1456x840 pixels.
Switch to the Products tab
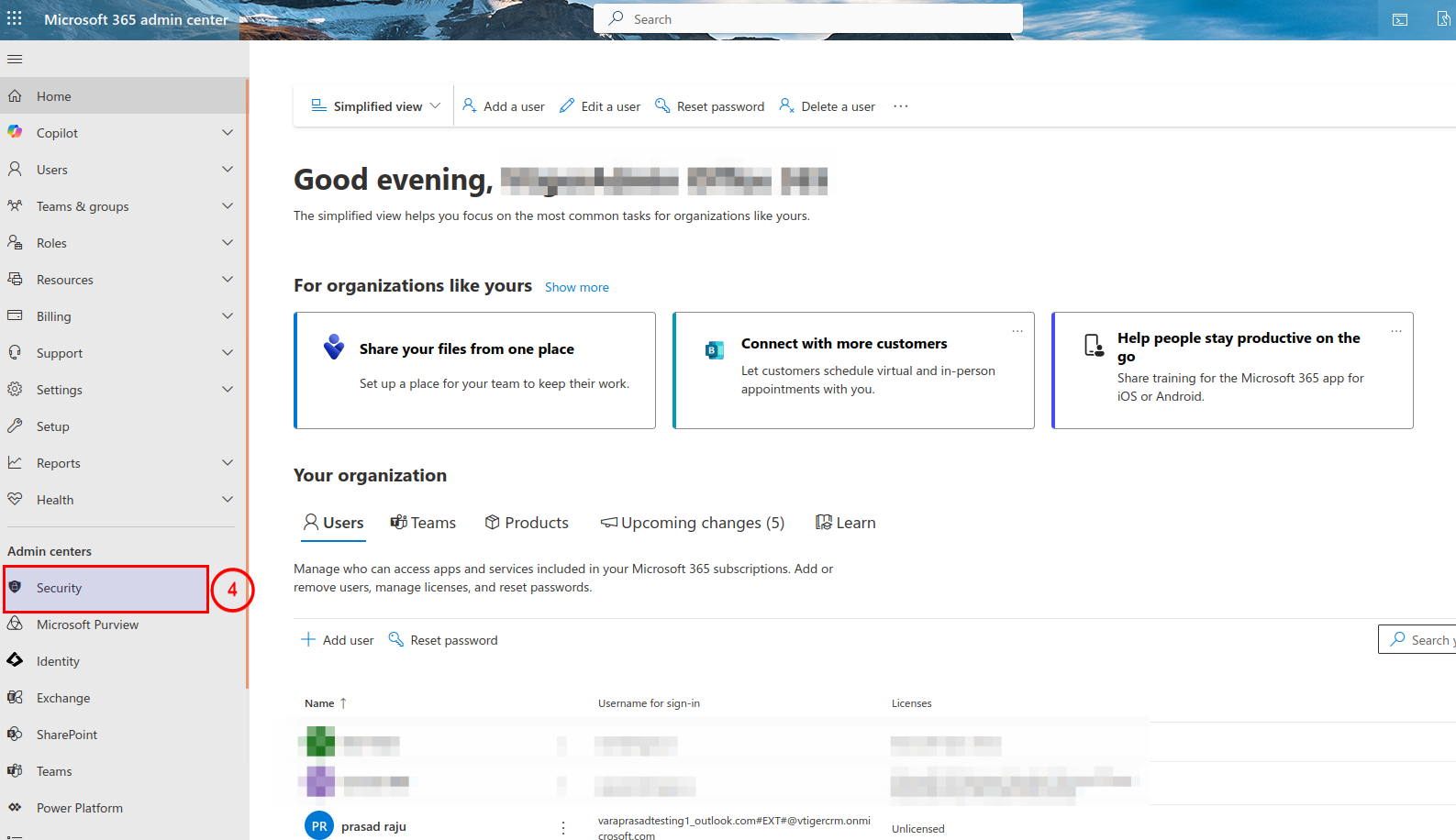point(527,523)
